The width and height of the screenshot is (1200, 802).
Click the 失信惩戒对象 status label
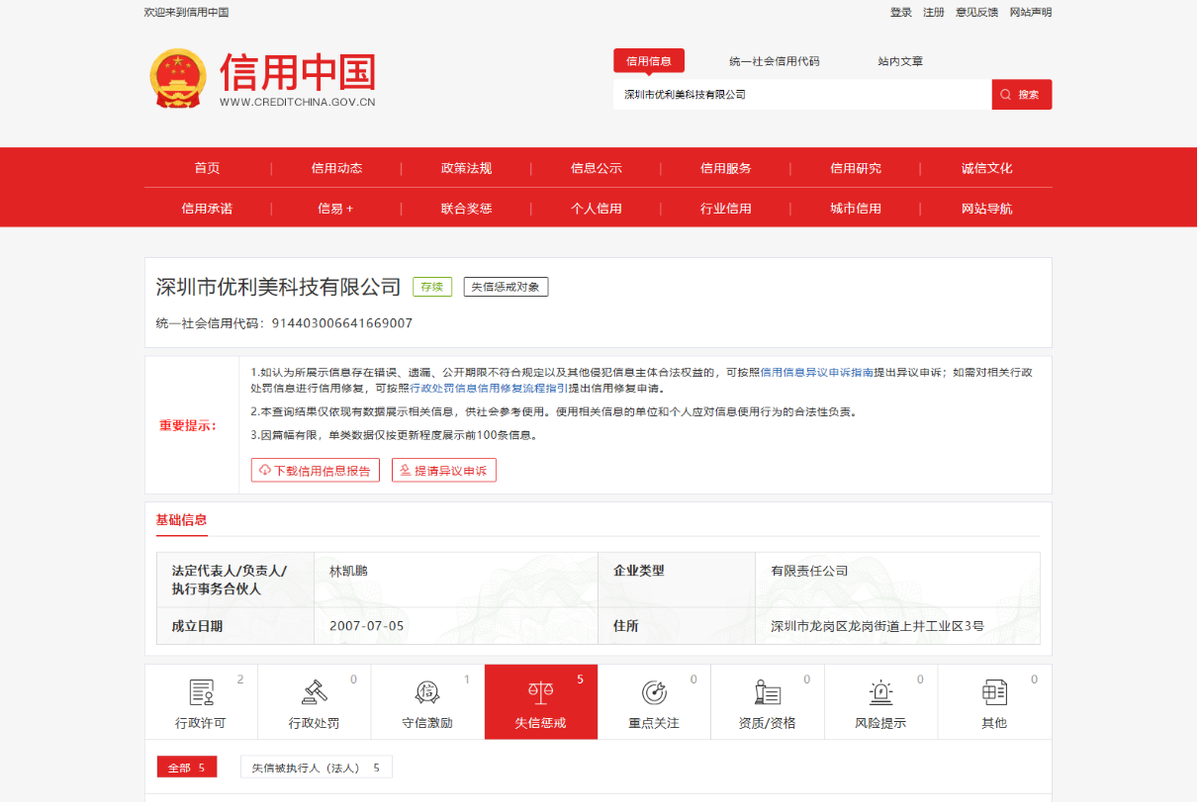pos(505,286)
